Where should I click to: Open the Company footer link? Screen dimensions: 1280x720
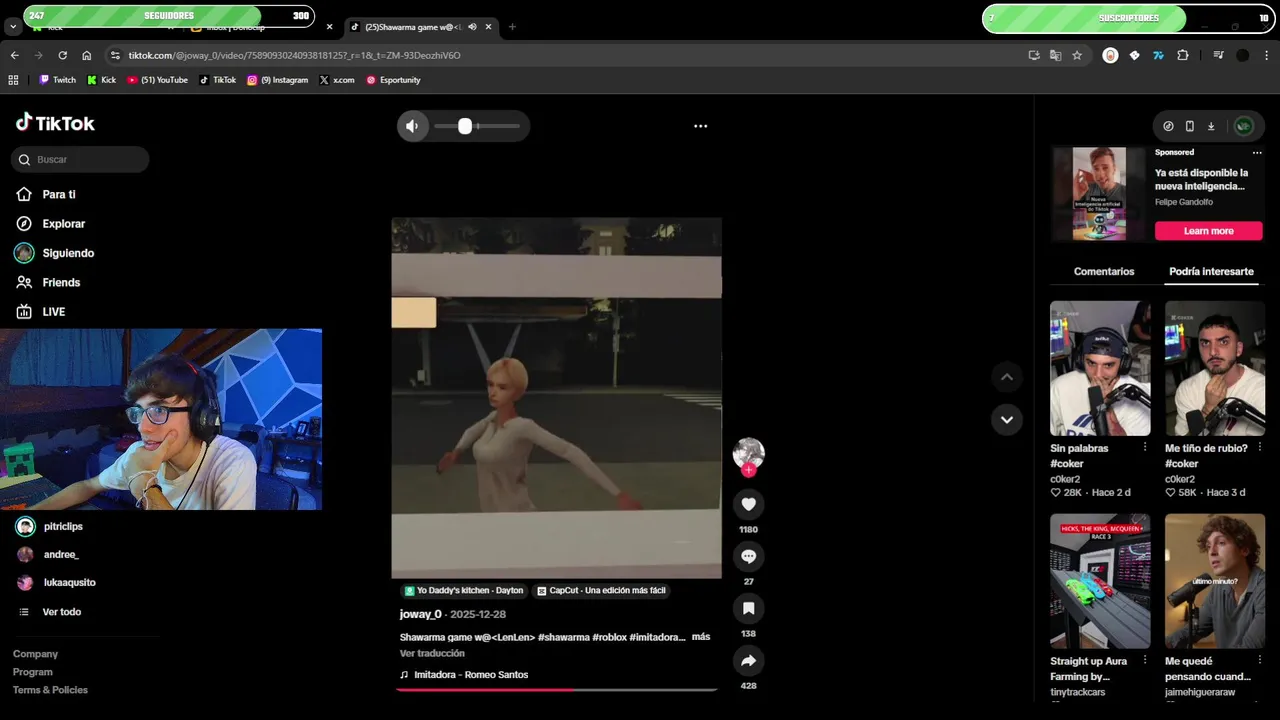pos(35,654)
